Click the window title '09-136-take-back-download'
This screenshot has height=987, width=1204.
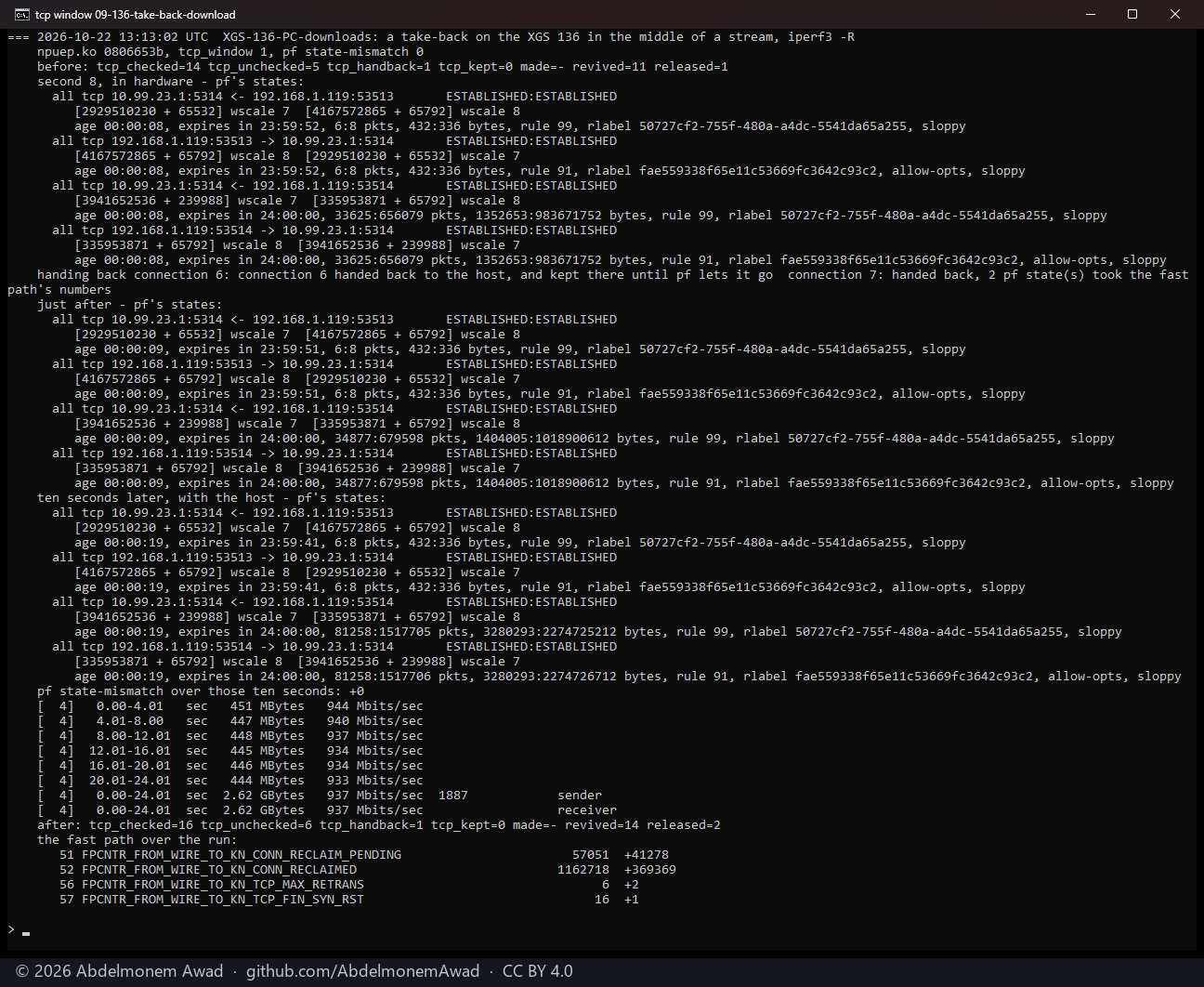(165, 15)
